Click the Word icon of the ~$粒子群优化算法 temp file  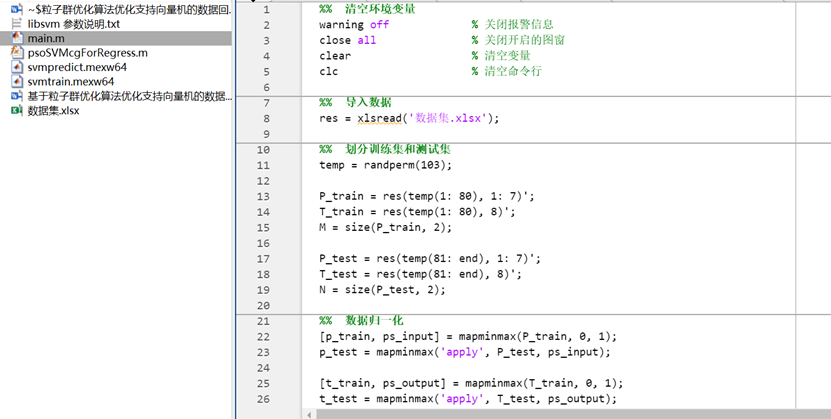[17, 9]
